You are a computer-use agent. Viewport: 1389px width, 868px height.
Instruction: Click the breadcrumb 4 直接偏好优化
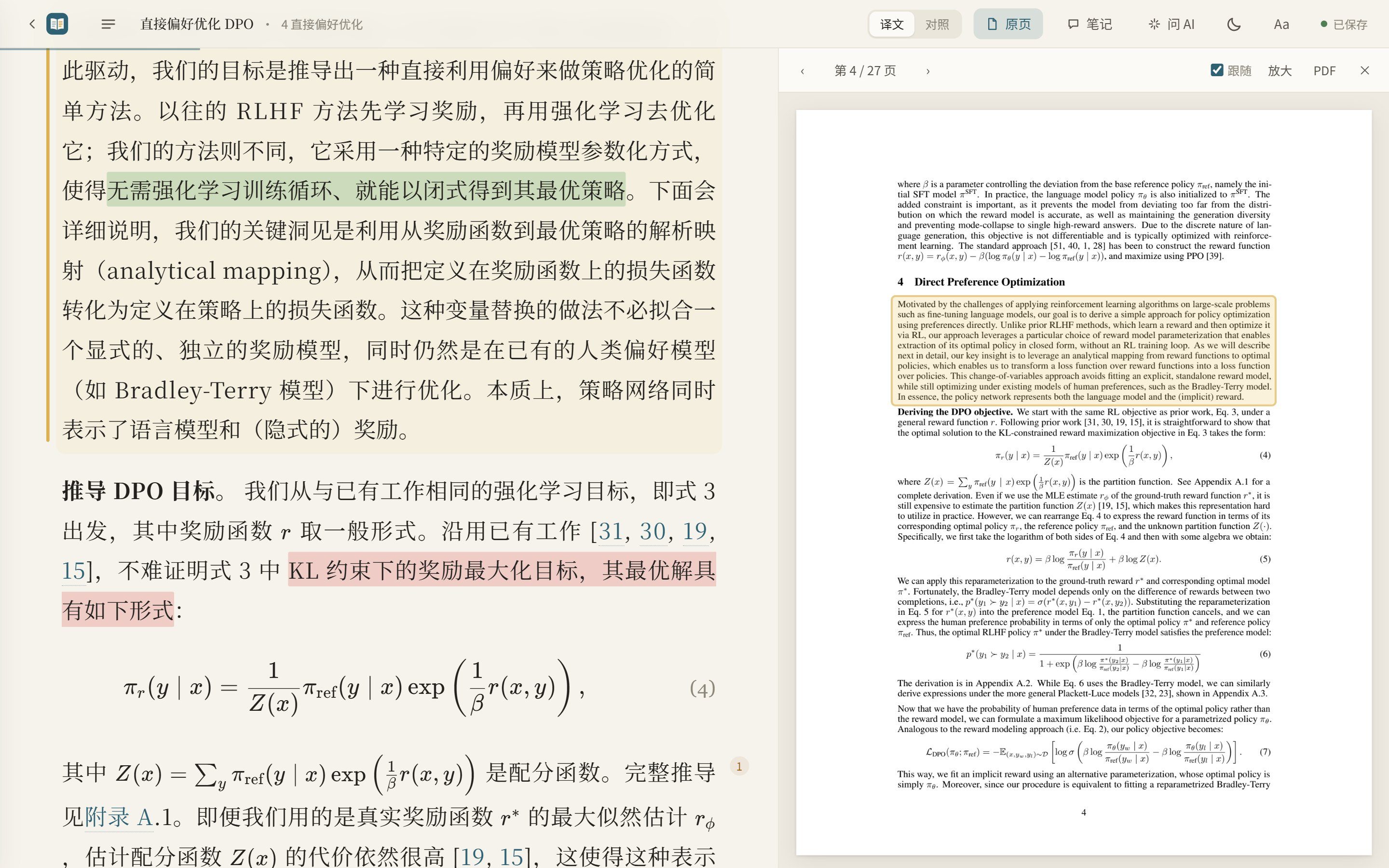[x=322, y=24]
